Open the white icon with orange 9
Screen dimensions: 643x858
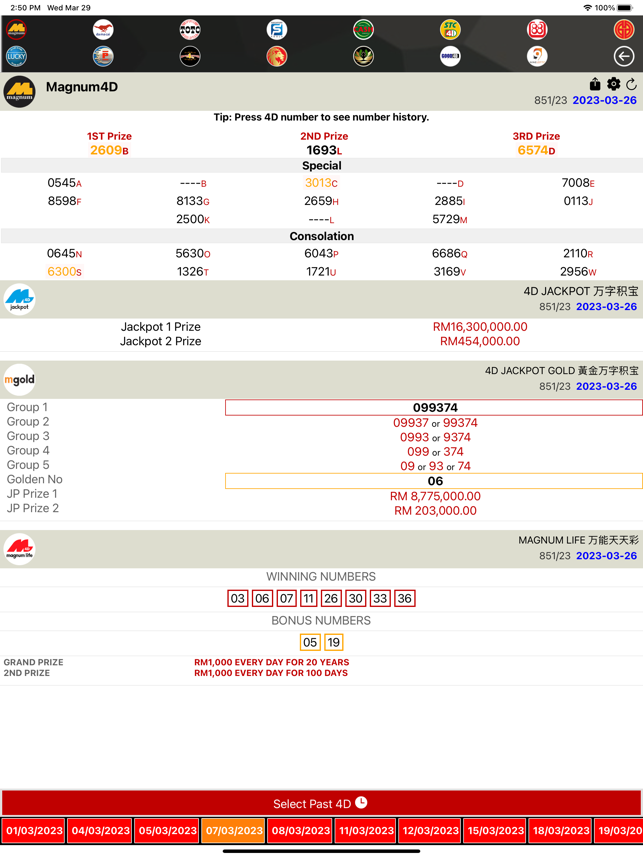[537, 56]
